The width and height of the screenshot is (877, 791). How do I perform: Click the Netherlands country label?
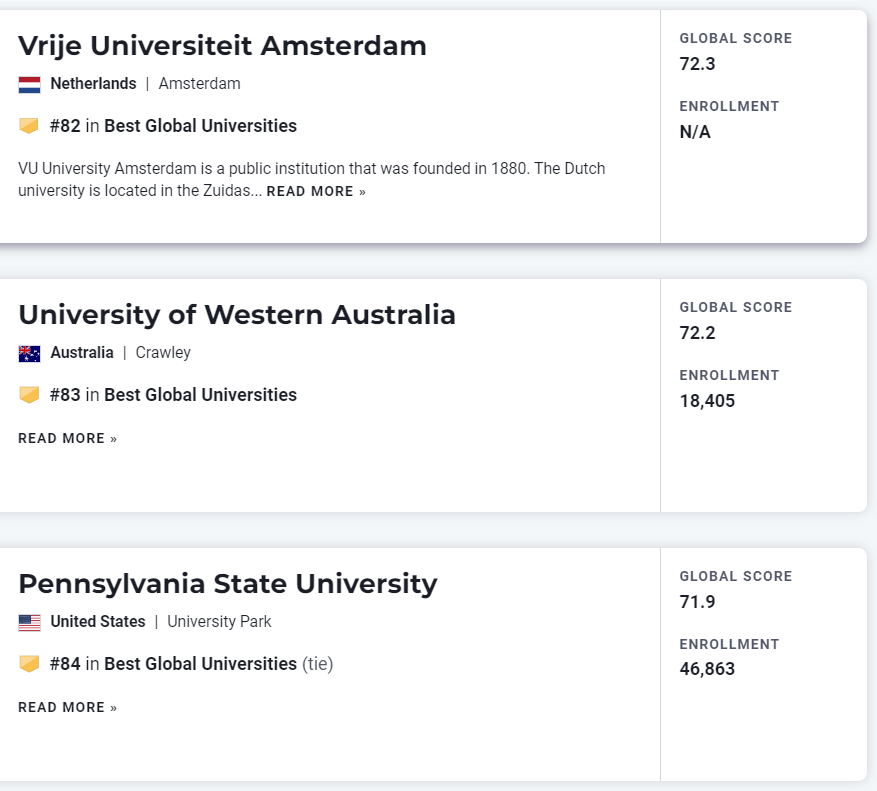93,84
